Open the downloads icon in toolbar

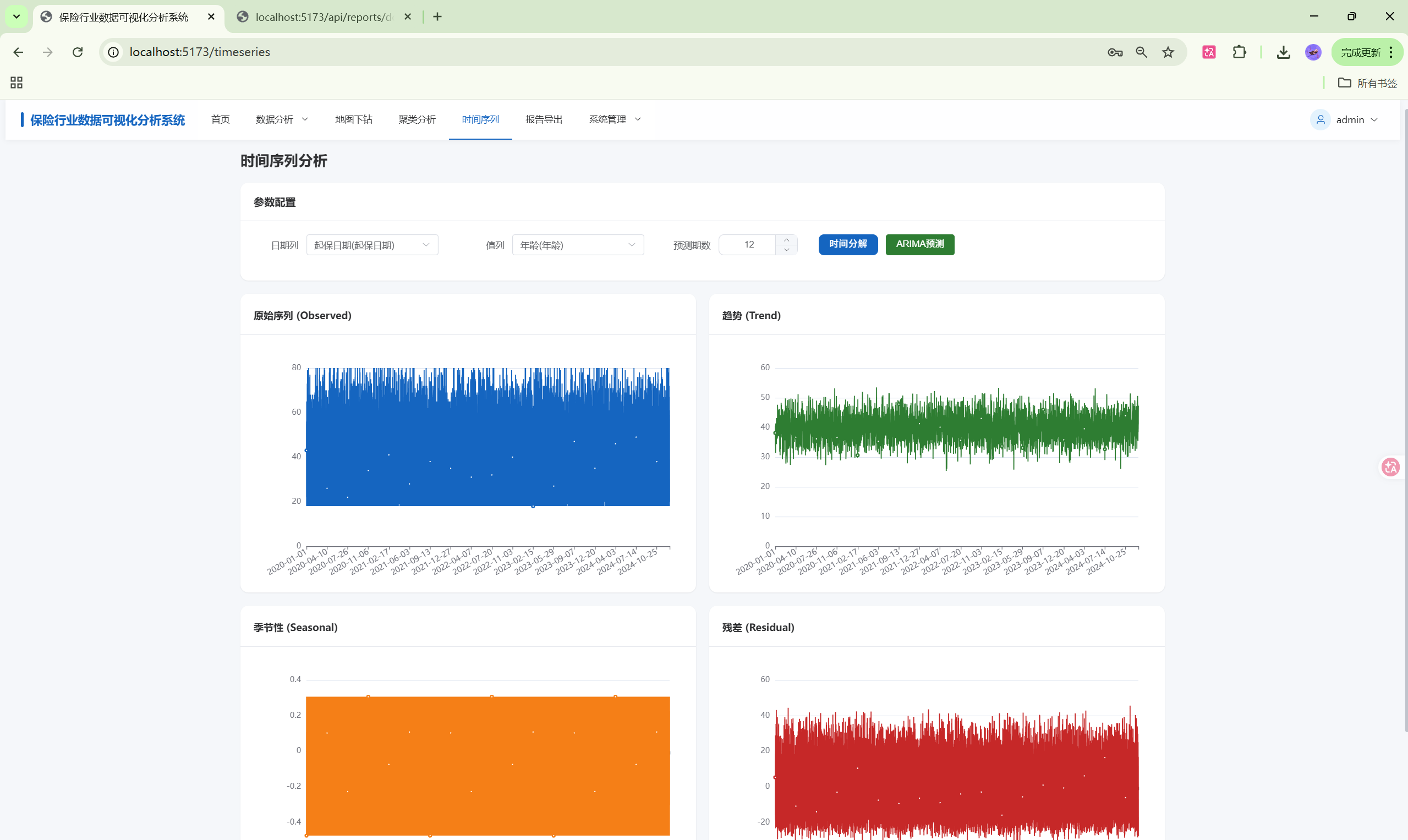(1284, 52)
